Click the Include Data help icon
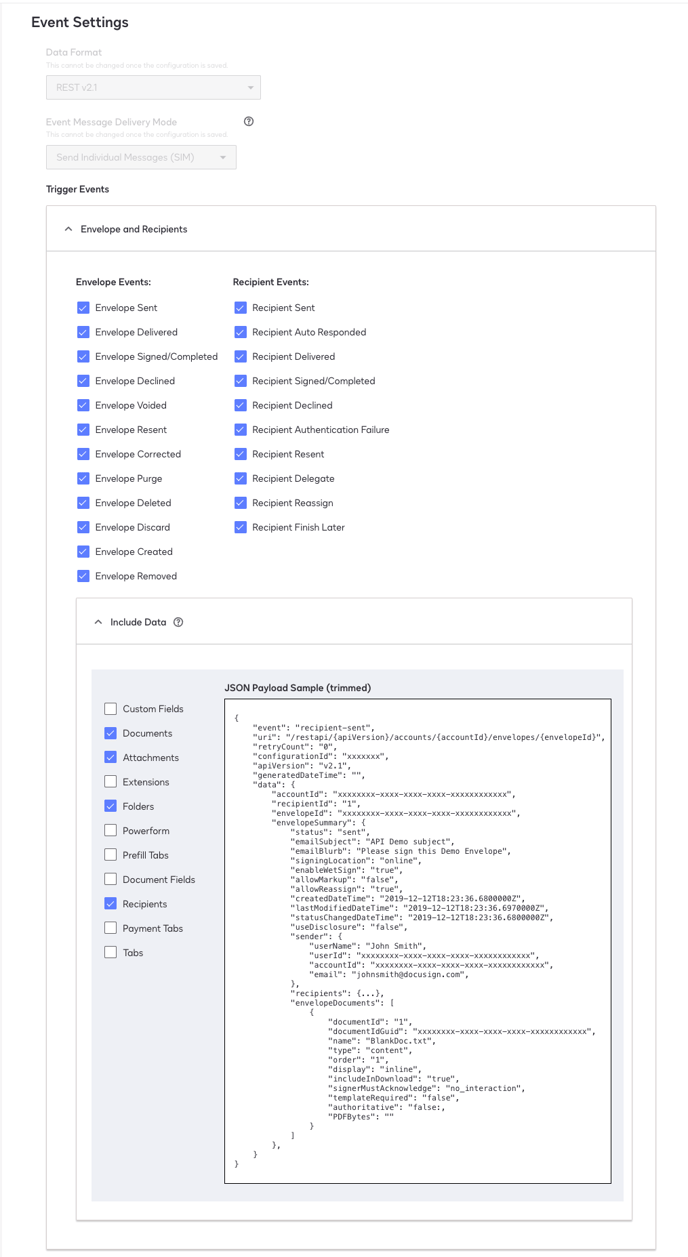Screen dimensions: 688x1257 click(x=178, y=622)
